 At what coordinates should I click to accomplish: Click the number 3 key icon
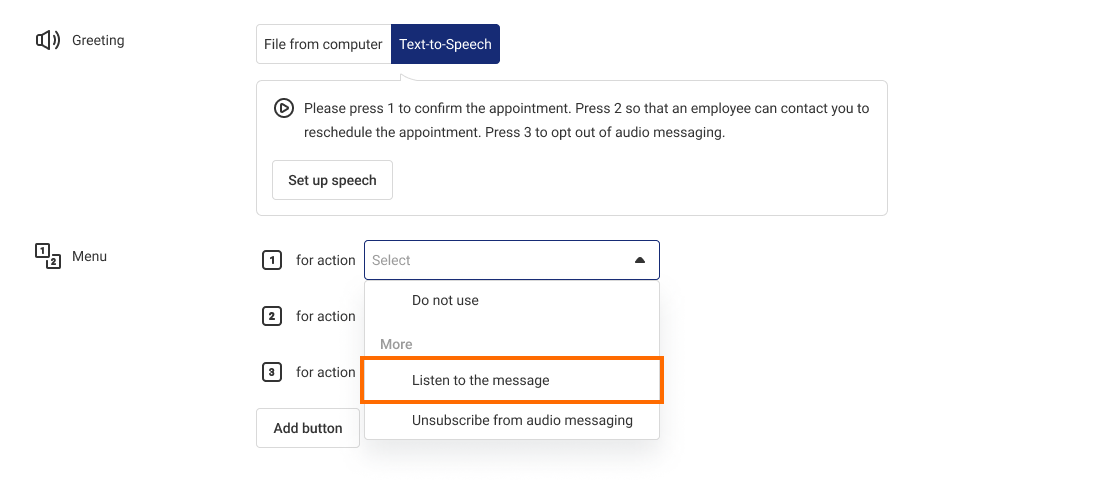pos(272,372)
